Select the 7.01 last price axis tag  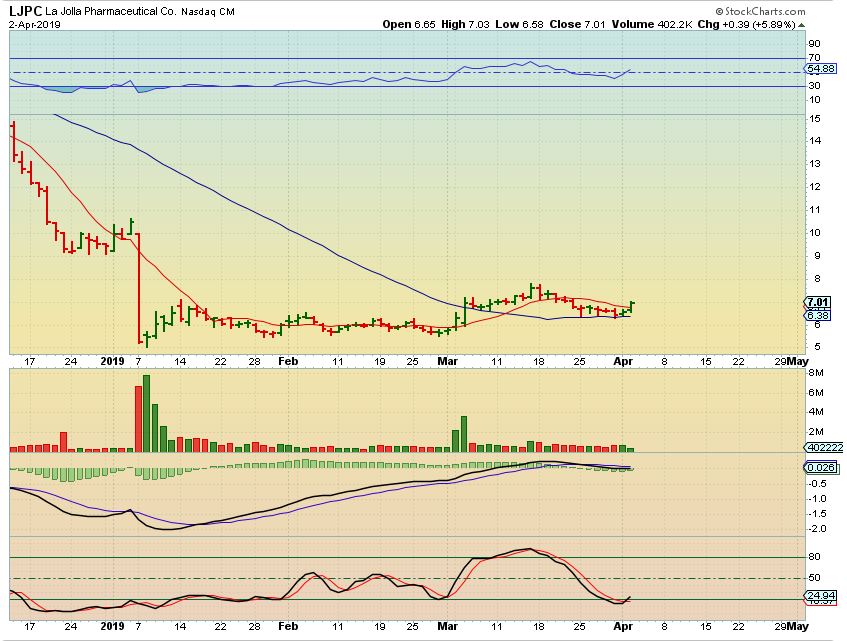819,302
